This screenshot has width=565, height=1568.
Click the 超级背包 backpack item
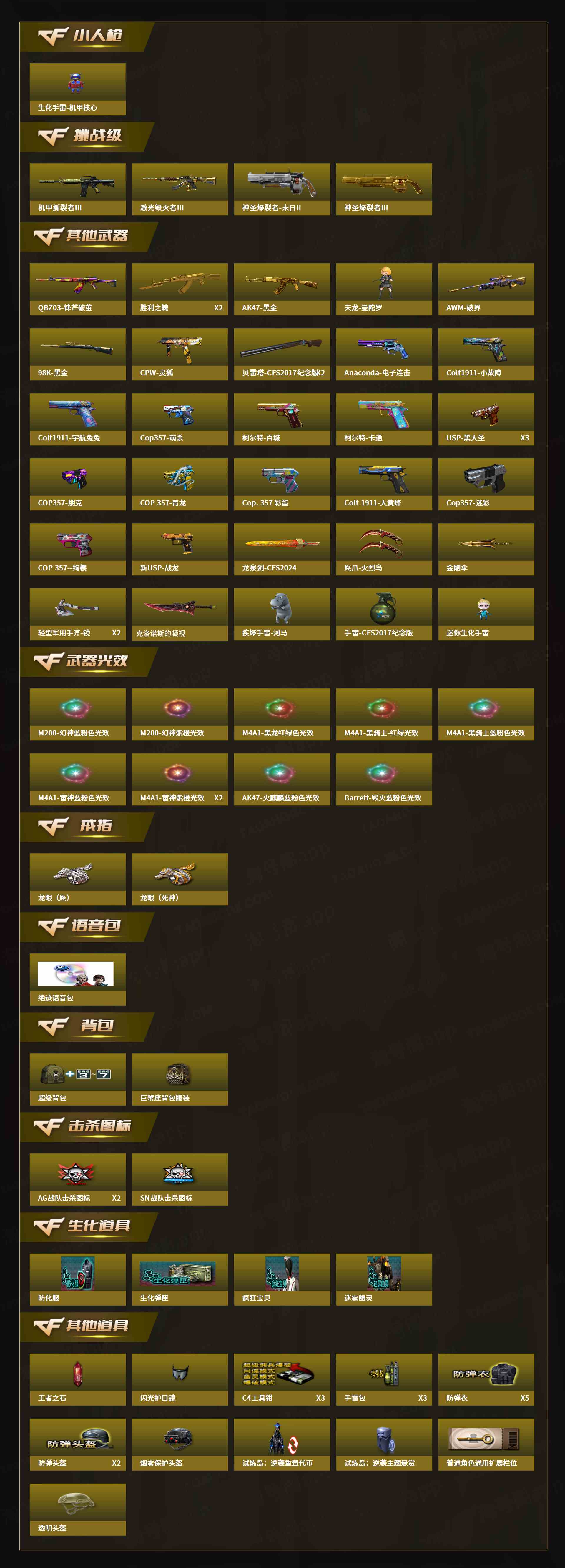(76, 1074)
